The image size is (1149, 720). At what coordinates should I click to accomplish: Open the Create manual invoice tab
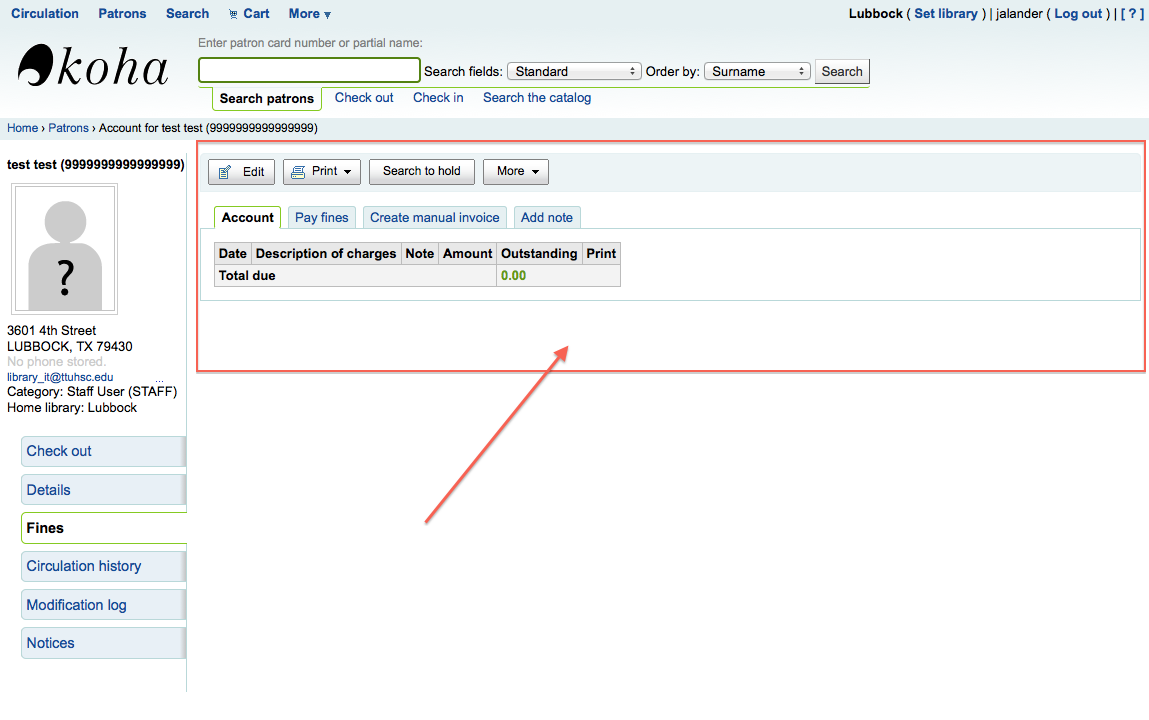(434, 218)
